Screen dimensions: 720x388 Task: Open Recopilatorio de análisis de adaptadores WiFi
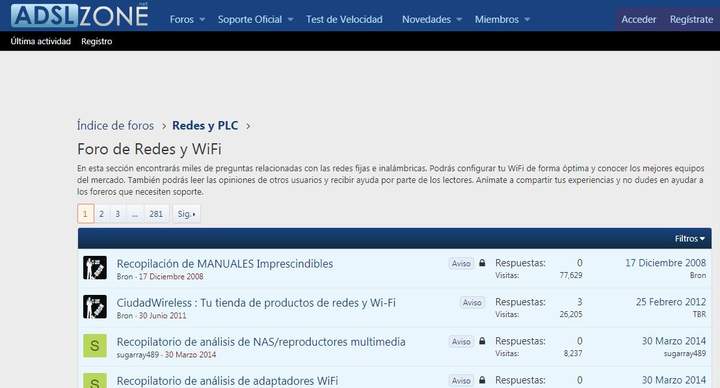click(x=227, y=381)
